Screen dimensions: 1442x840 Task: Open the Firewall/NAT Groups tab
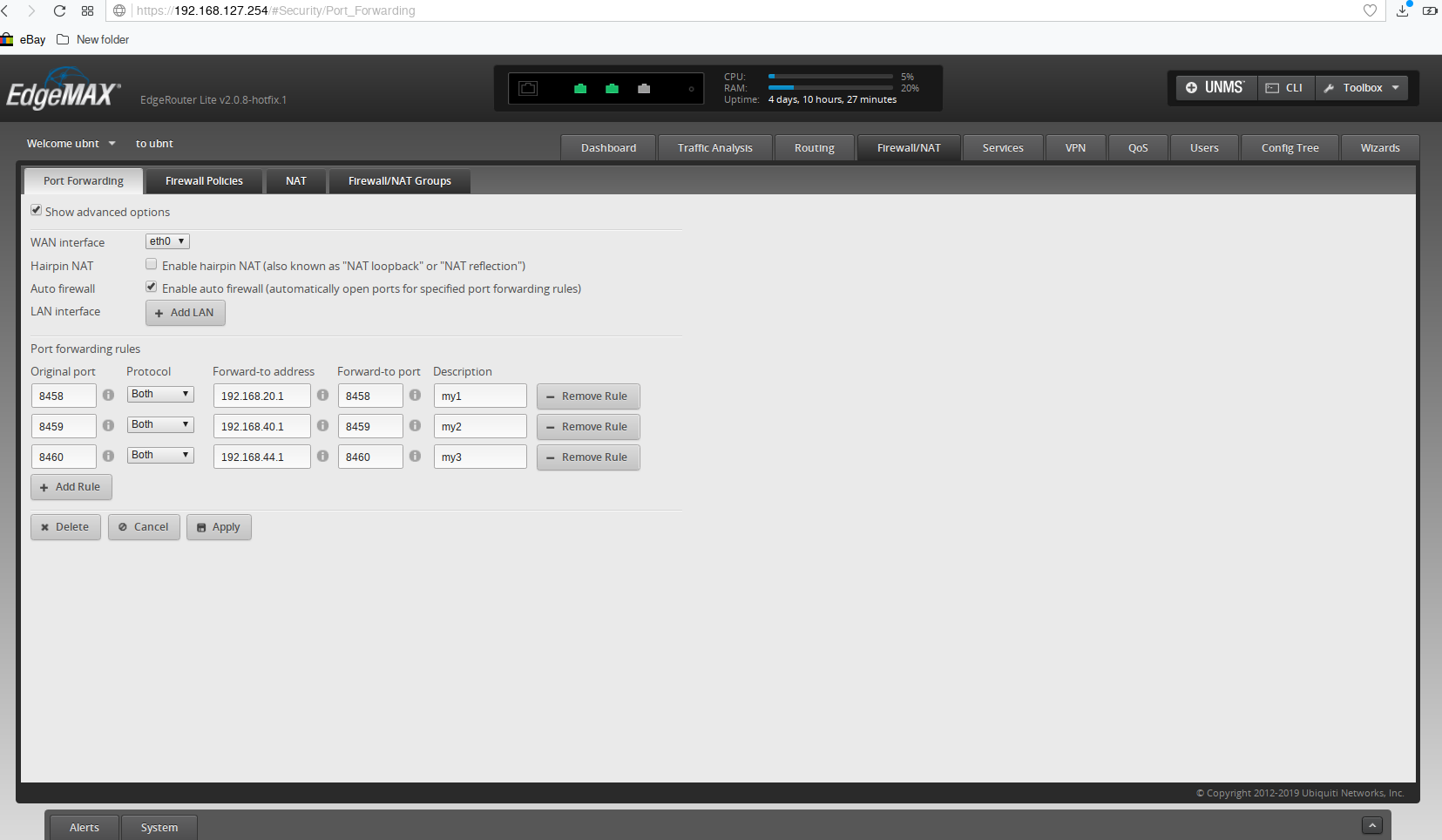coord(399,180)
